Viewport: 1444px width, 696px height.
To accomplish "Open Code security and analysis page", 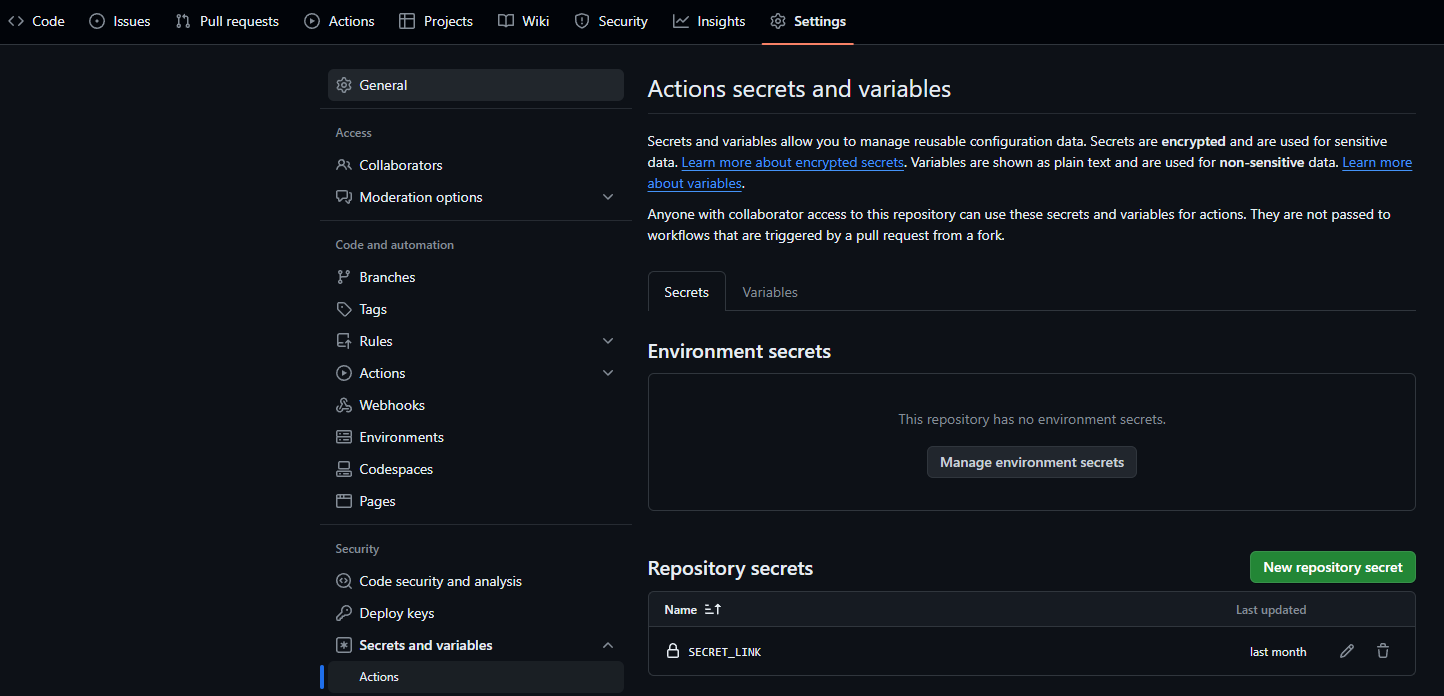I will (x=476, y=581).
